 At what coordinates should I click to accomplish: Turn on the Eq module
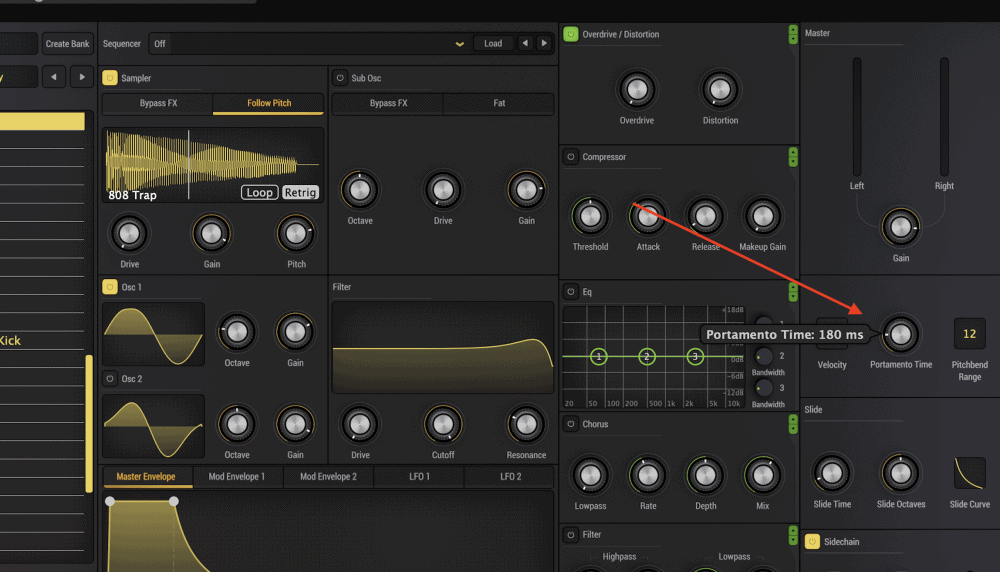click(x=571, y=291)
